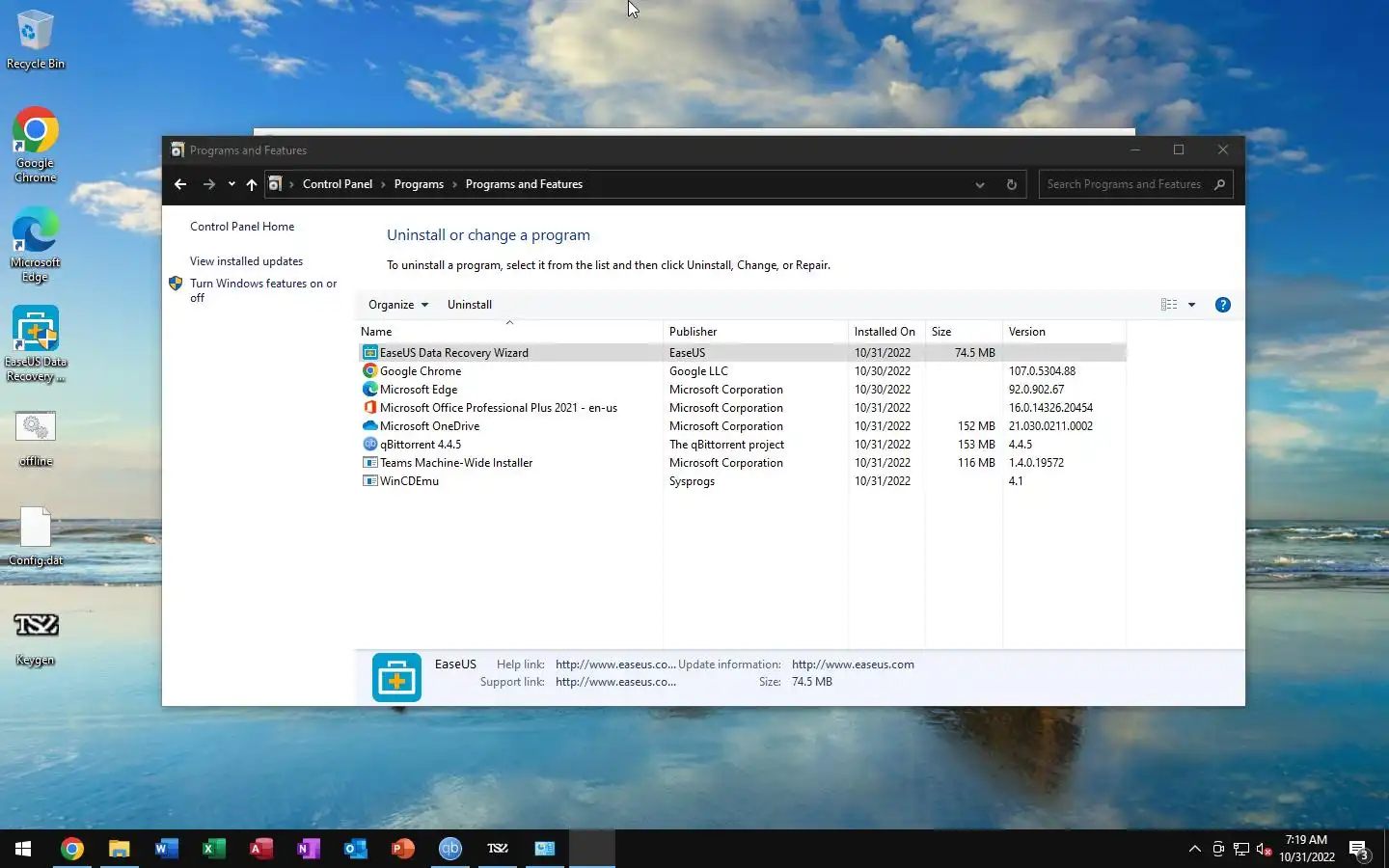The width and height of the screenshot is (1389, 868).
Task: Sort by Name column header
Action: click(x=509, y=332)
